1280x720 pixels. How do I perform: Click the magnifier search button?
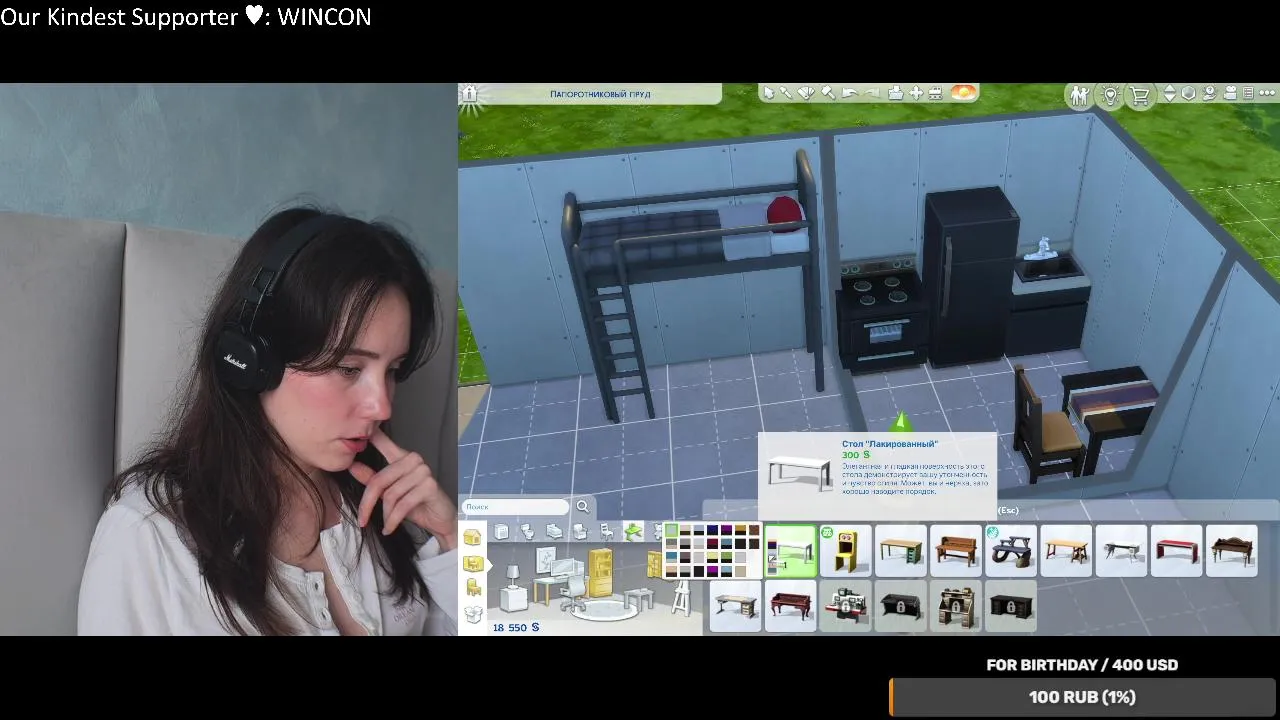583,507
